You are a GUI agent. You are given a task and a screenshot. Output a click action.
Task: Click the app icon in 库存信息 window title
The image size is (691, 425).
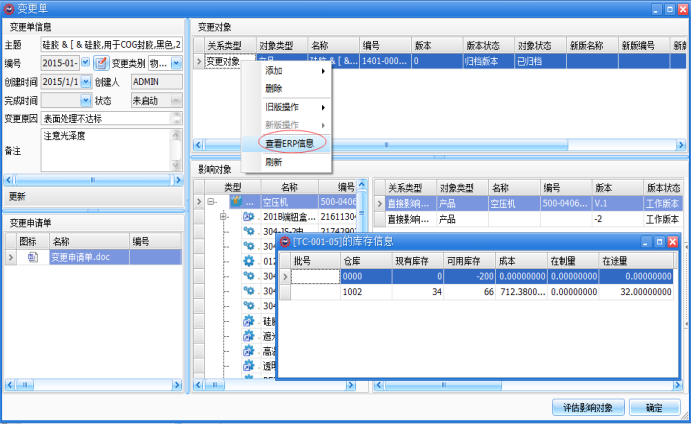[285, 242]
